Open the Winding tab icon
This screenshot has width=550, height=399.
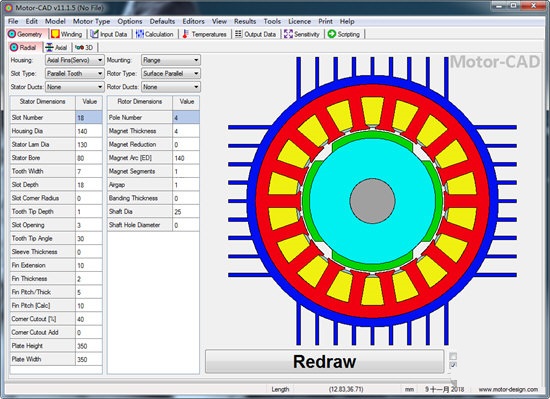tap(67, 34)
